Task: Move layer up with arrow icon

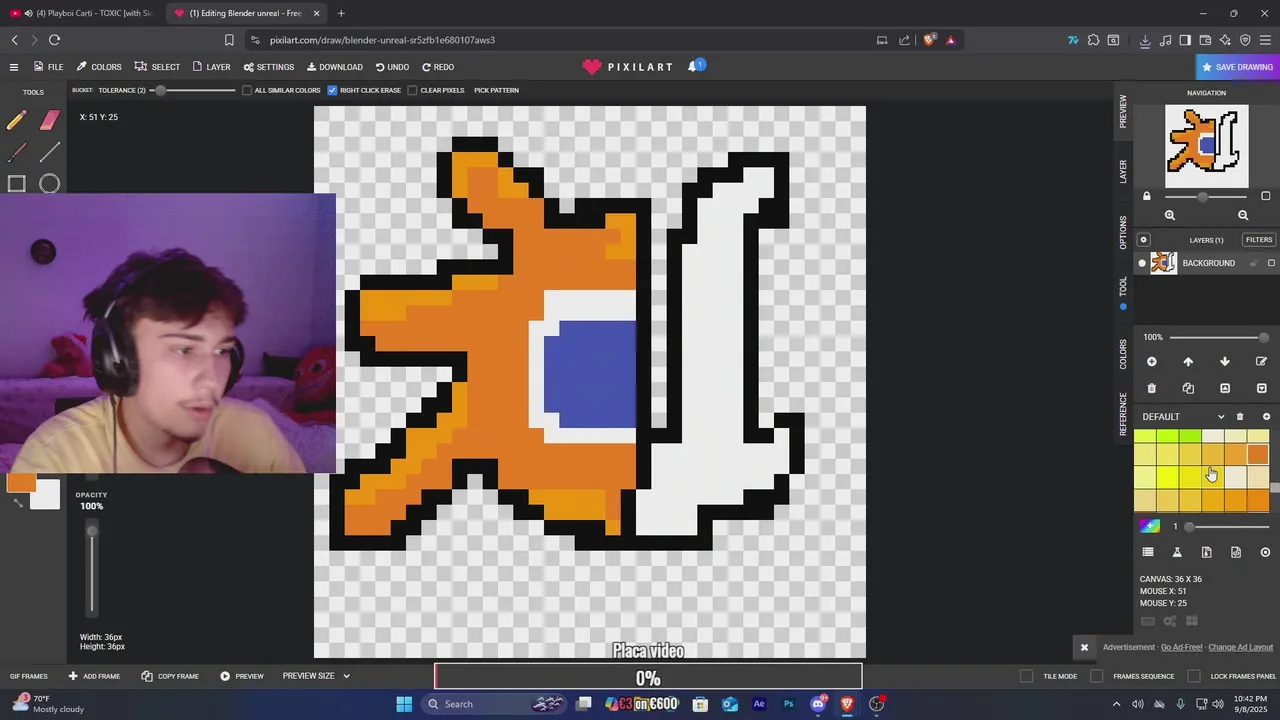Action: (x=1188, y=361)
